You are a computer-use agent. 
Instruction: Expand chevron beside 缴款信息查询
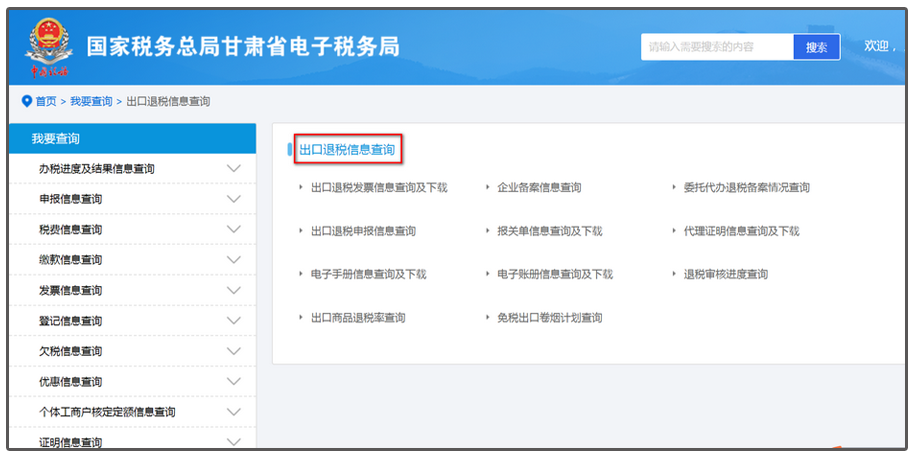click(234, 259)
